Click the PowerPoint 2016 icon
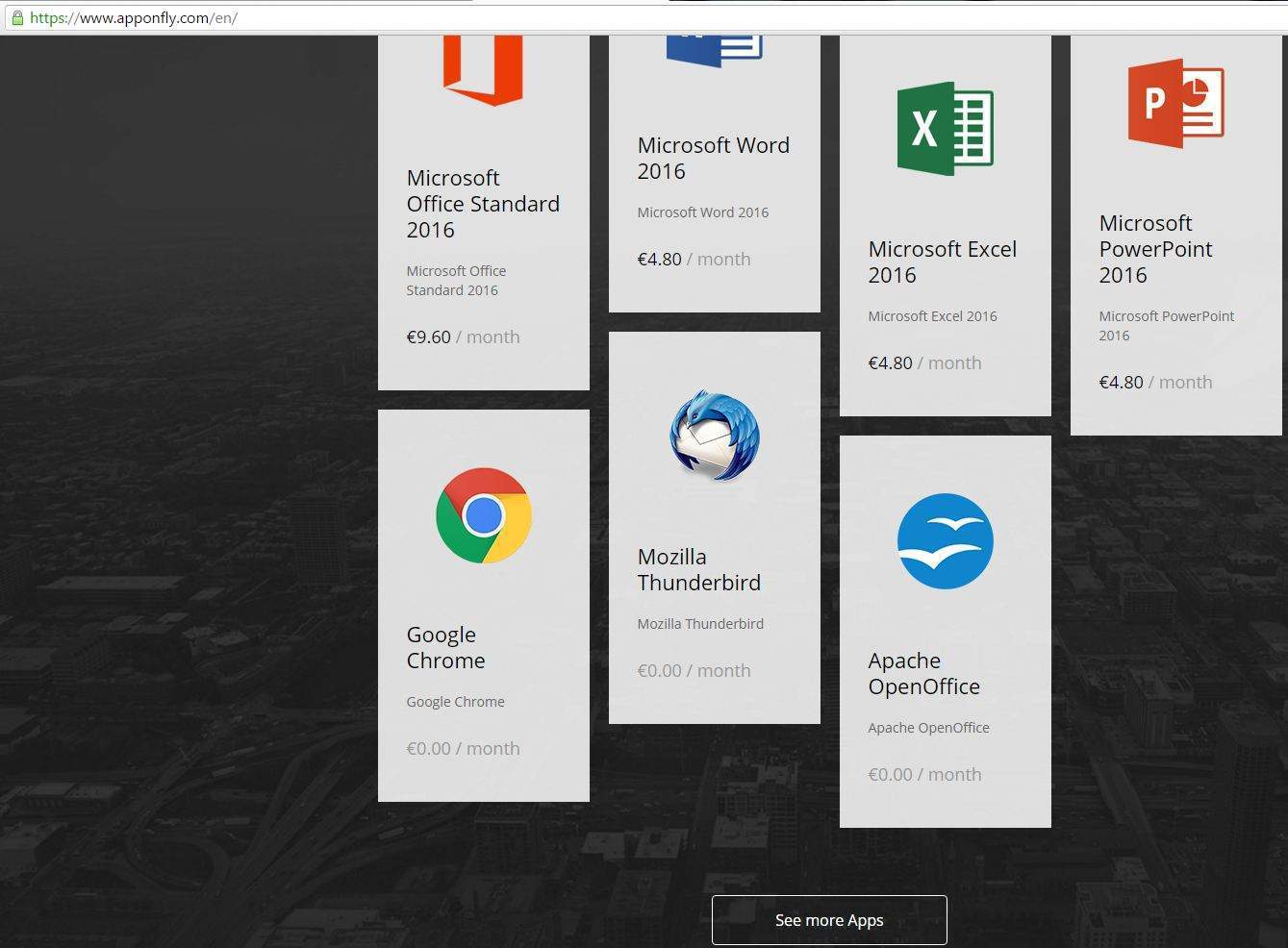 pyautogui.click(x=1175, y=103)
